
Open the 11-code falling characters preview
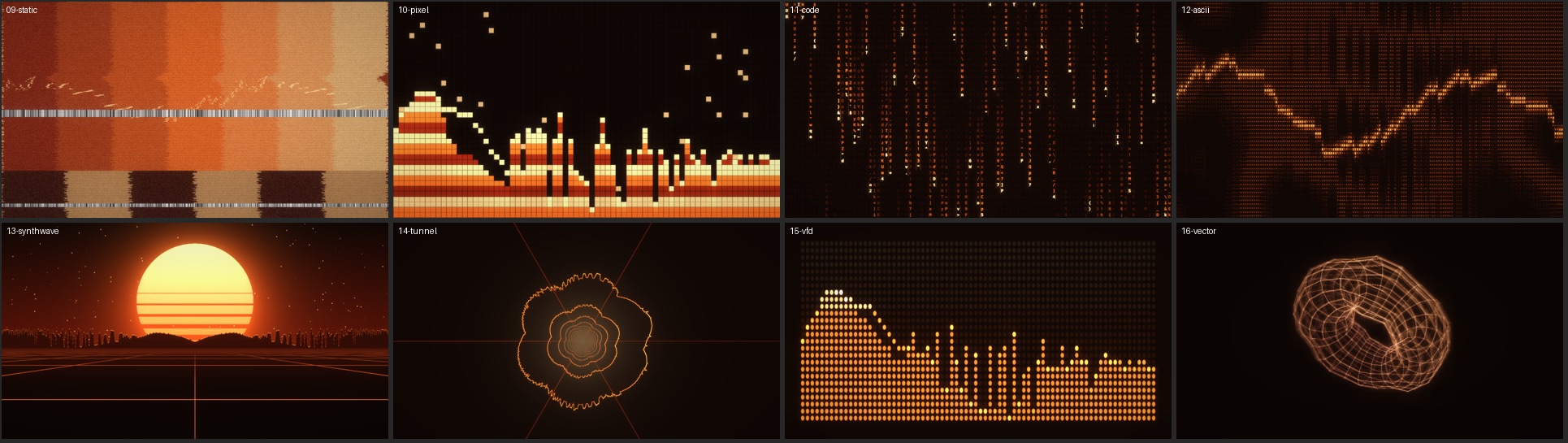tap(978, 110)
